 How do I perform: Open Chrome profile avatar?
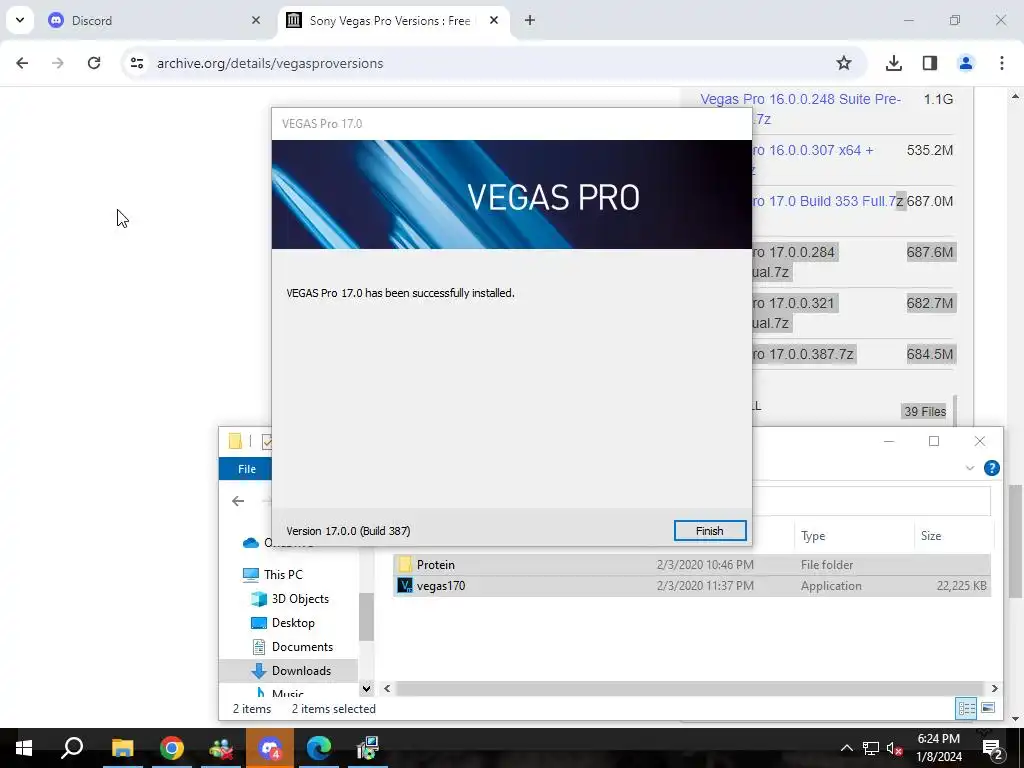click(965, 63)
